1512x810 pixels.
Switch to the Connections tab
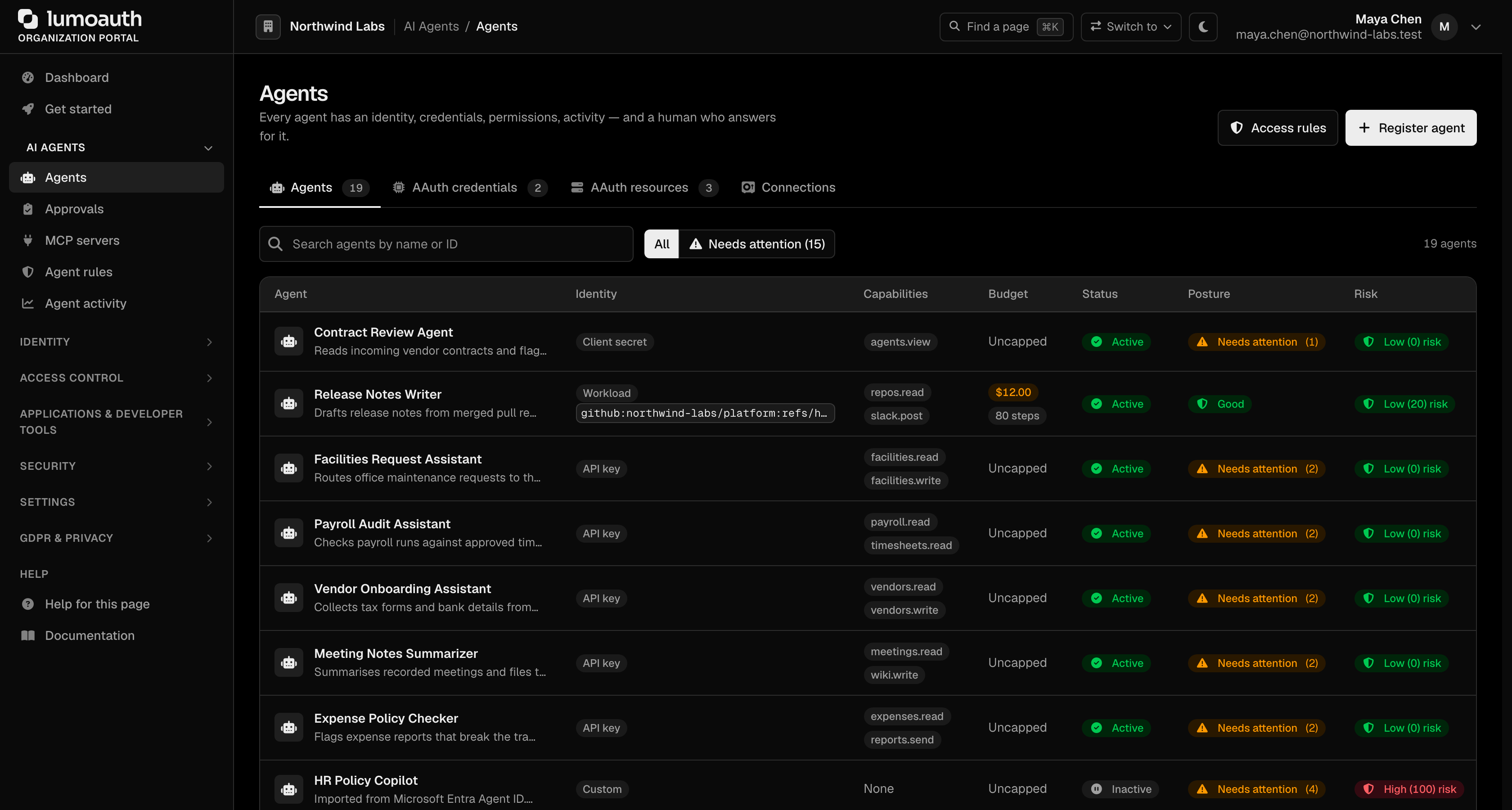pos(788,188)
